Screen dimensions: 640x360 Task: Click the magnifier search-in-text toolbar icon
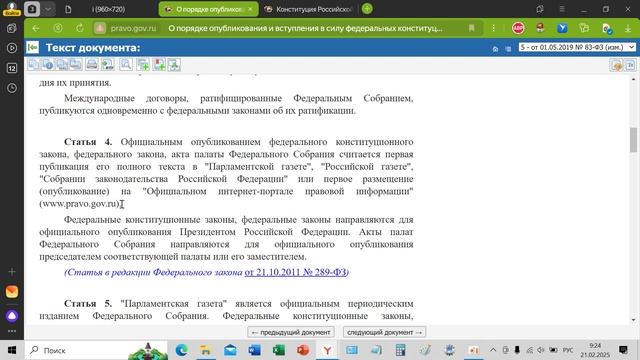click(x=126, y=64)
